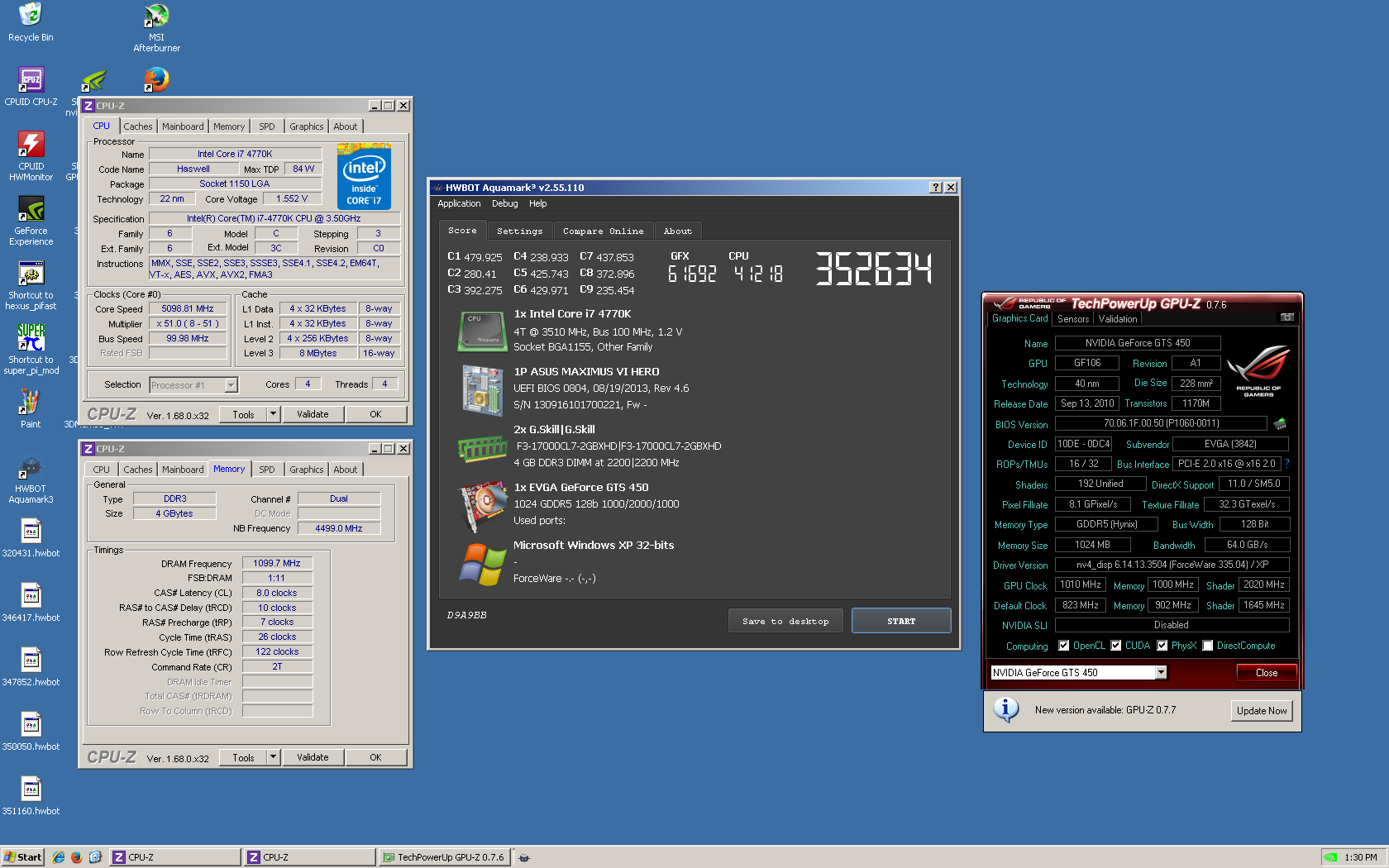The width and height of the screenshot is (1389, 868).
Task: Click the GPU-Z BIOS Version field
Action: (1161, 423)
